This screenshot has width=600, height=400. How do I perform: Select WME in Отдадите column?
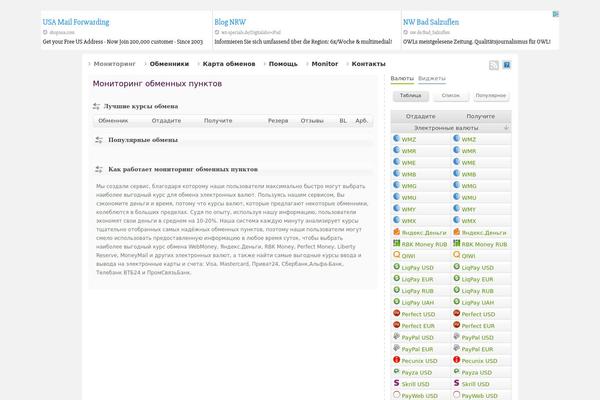(408, 163)
